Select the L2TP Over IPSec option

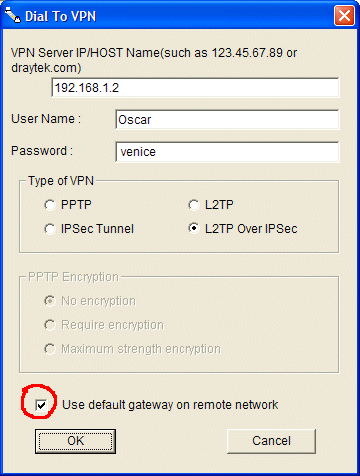(194, 229)
